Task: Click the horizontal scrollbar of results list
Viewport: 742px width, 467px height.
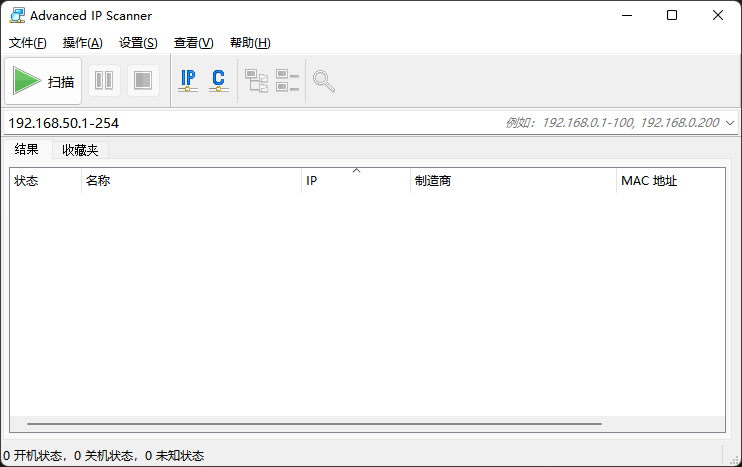Action: [x=314, y=424]
